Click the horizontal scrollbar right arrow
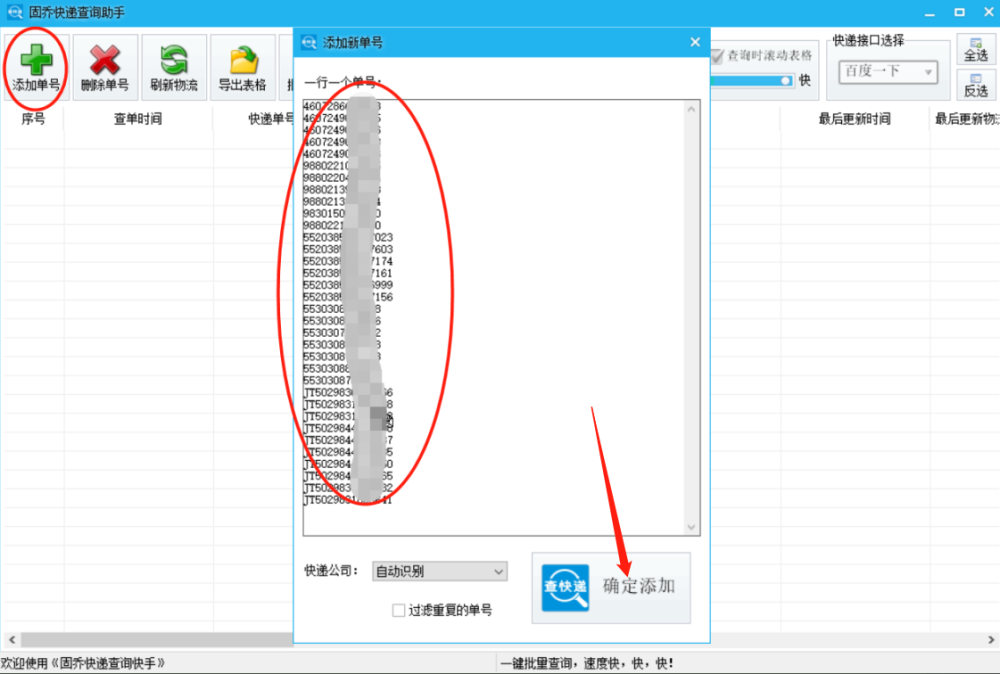The image size is (1000, 674). coord(991,639)
